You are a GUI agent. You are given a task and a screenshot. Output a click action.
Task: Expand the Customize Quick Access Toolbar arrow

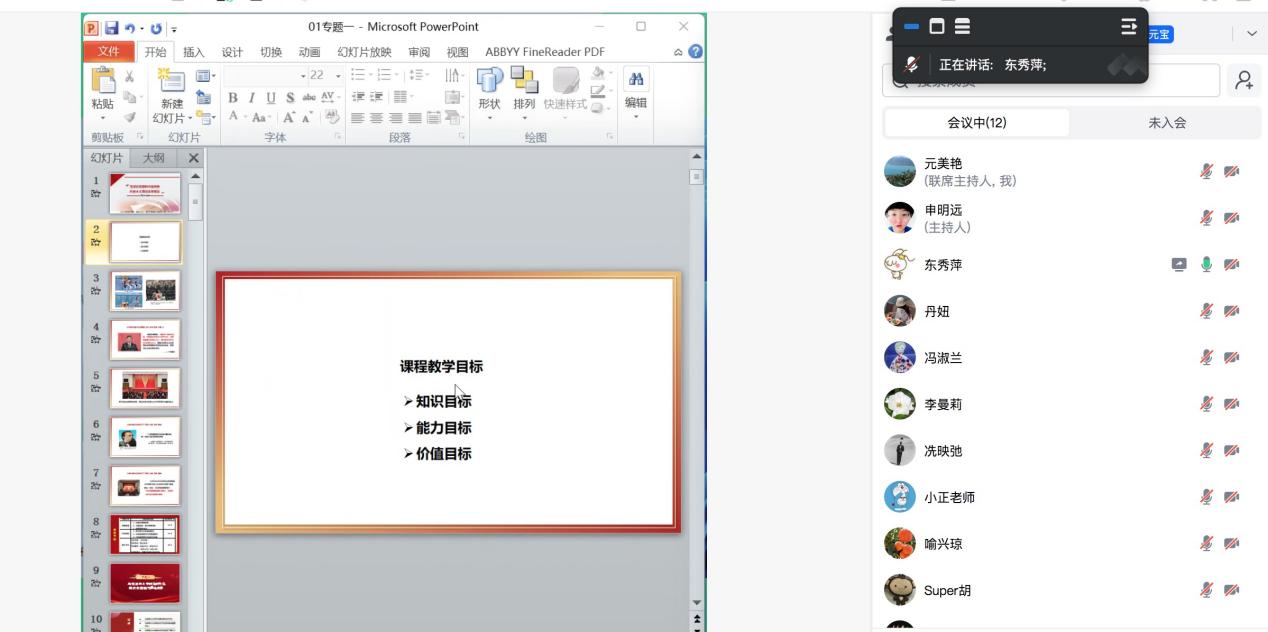tap(174, 28)
